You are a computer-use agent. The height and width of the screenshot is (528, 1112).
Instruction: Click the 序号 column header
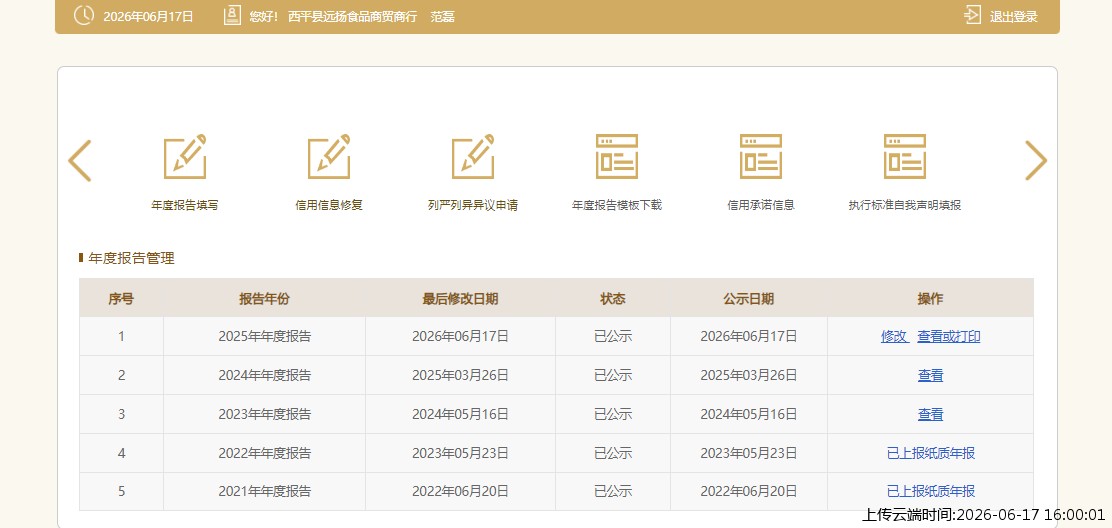click(121, 299)
